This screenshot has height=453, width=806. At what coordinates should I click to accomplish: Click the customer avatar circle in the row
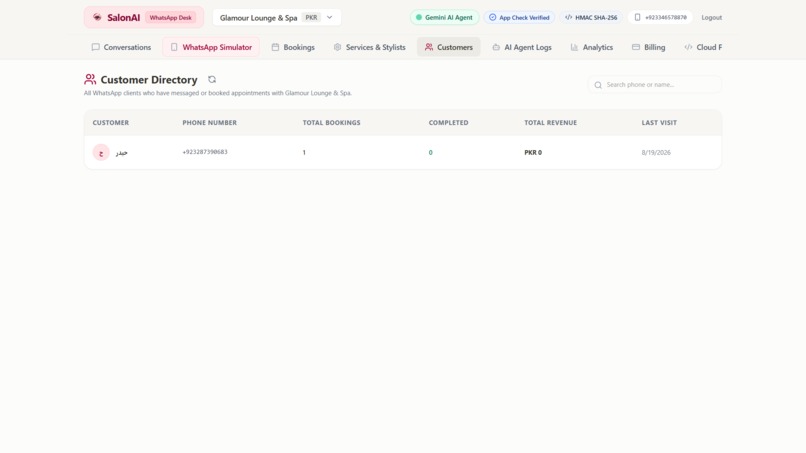(101, 152)
